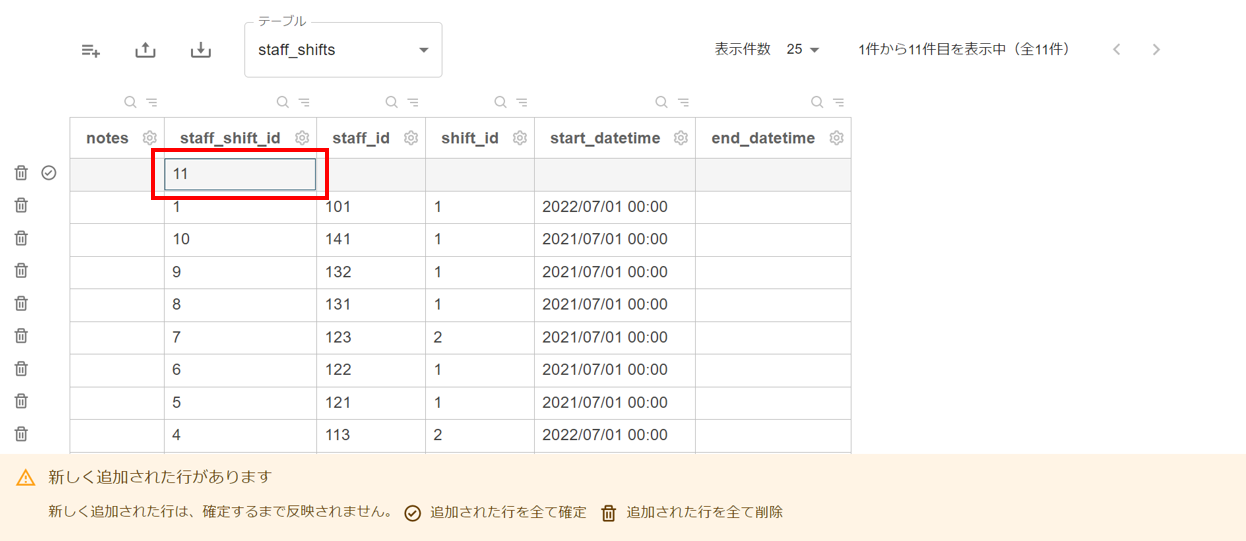Delete the row with staff_id 121
The image size is (1246, 541).
pos(21,401)
